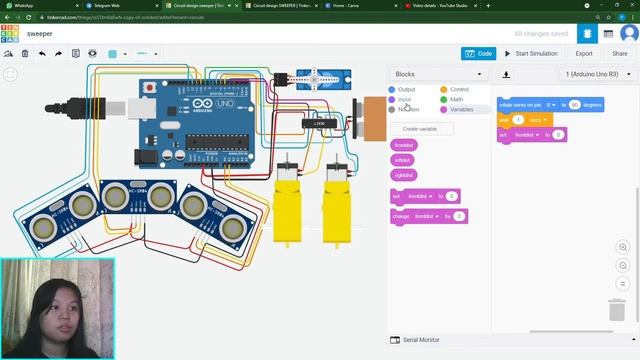
Task: Switch to the WhatsApp browser tab
Action: coord(41,6)
